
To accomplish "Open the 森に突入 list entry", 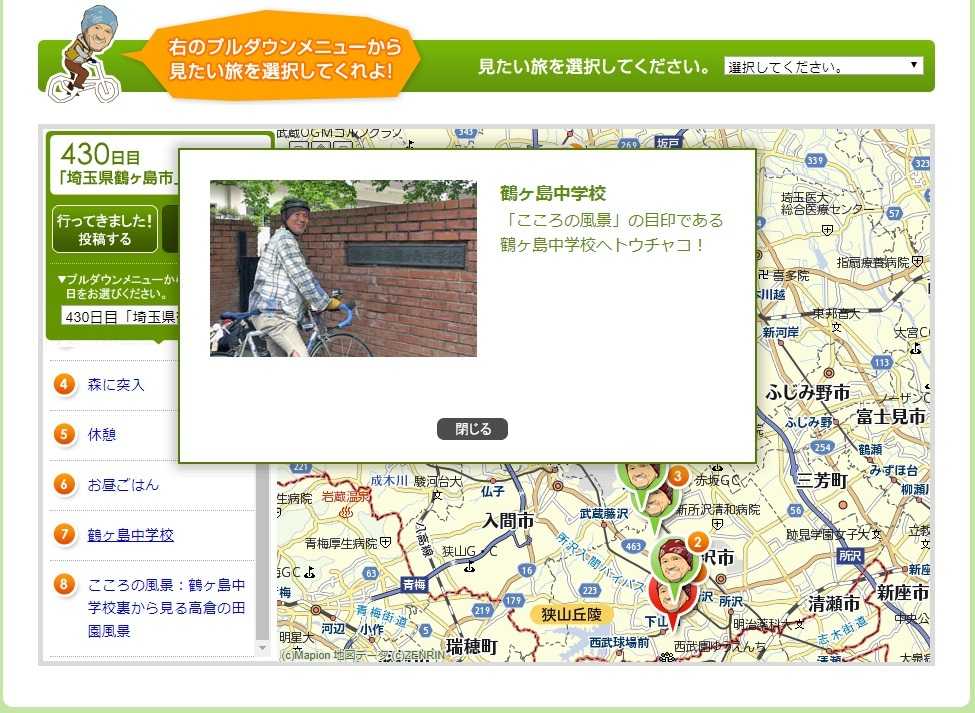I will point(116,385).
